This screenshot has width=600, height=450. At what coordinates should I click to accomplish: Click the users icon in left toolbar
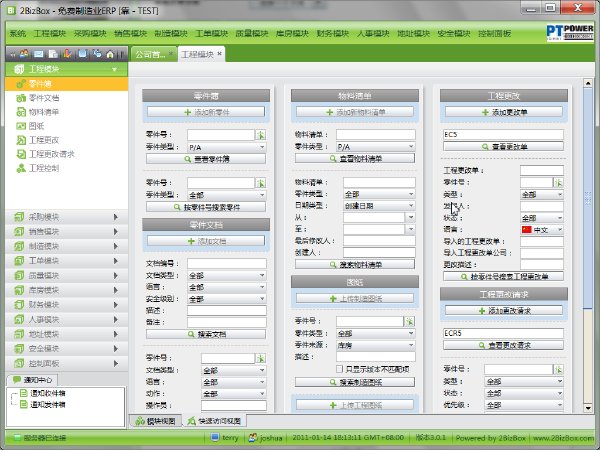[x=24, y=54]
